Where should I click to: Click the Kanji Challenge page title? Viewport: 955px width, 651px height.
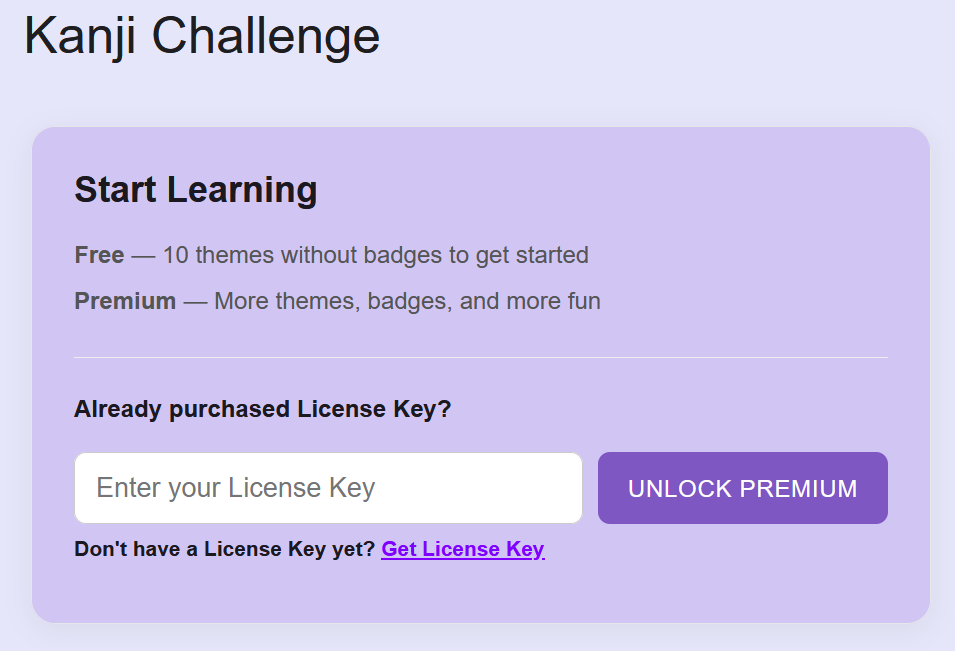point(202,37)
